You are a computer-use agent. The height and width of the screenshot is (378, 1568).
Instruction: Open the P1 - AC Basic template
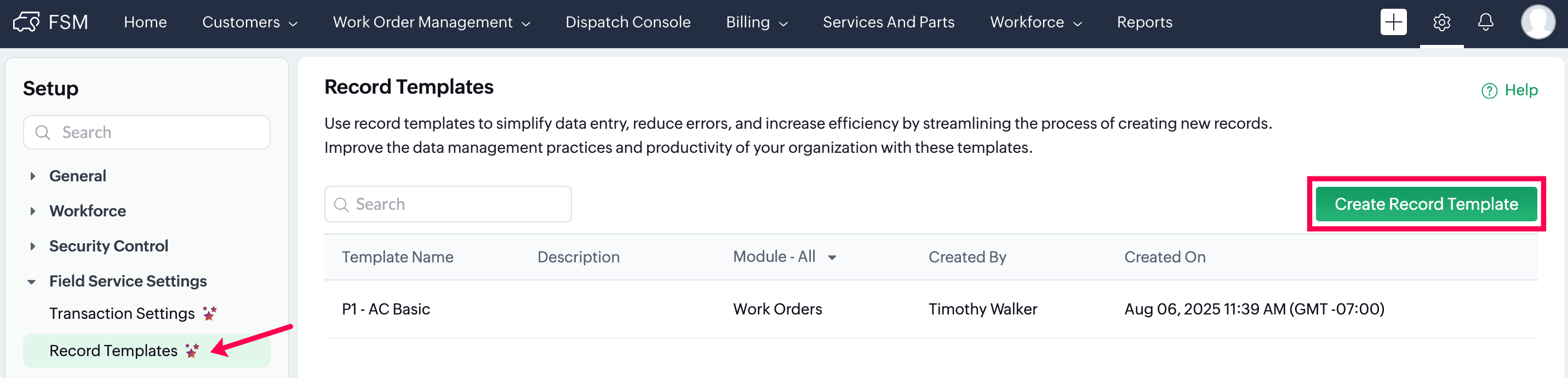pyautogui.click(x=386, y=309)
